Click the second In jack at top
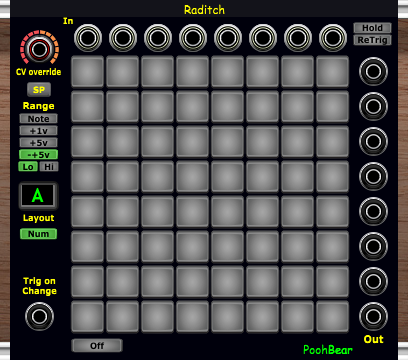Image resolution: width=408 pixels, height=360 pixels. click(123, 38)
